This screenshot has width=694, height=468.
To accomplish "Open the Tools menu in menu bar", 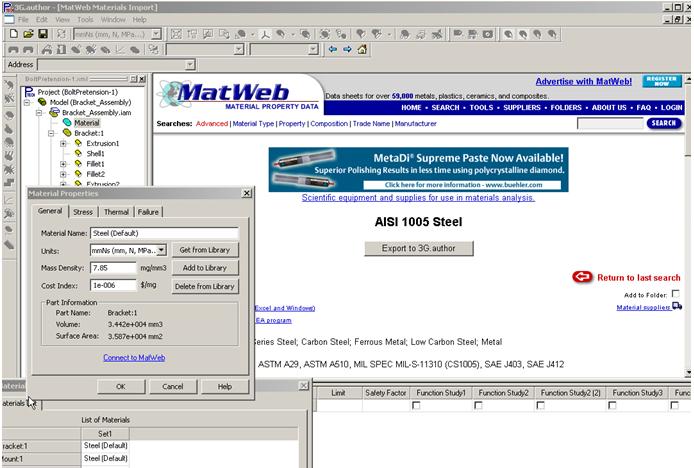I will point(85,19).
